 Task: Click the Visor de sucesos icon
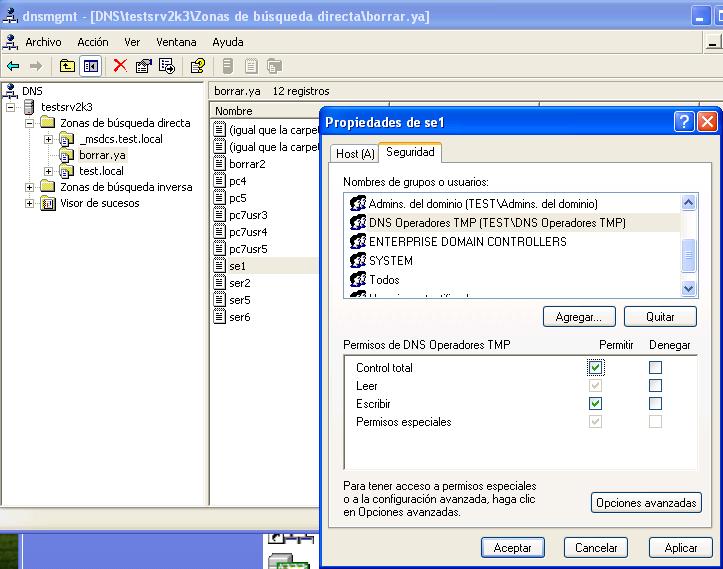click(x=48, y=203)
